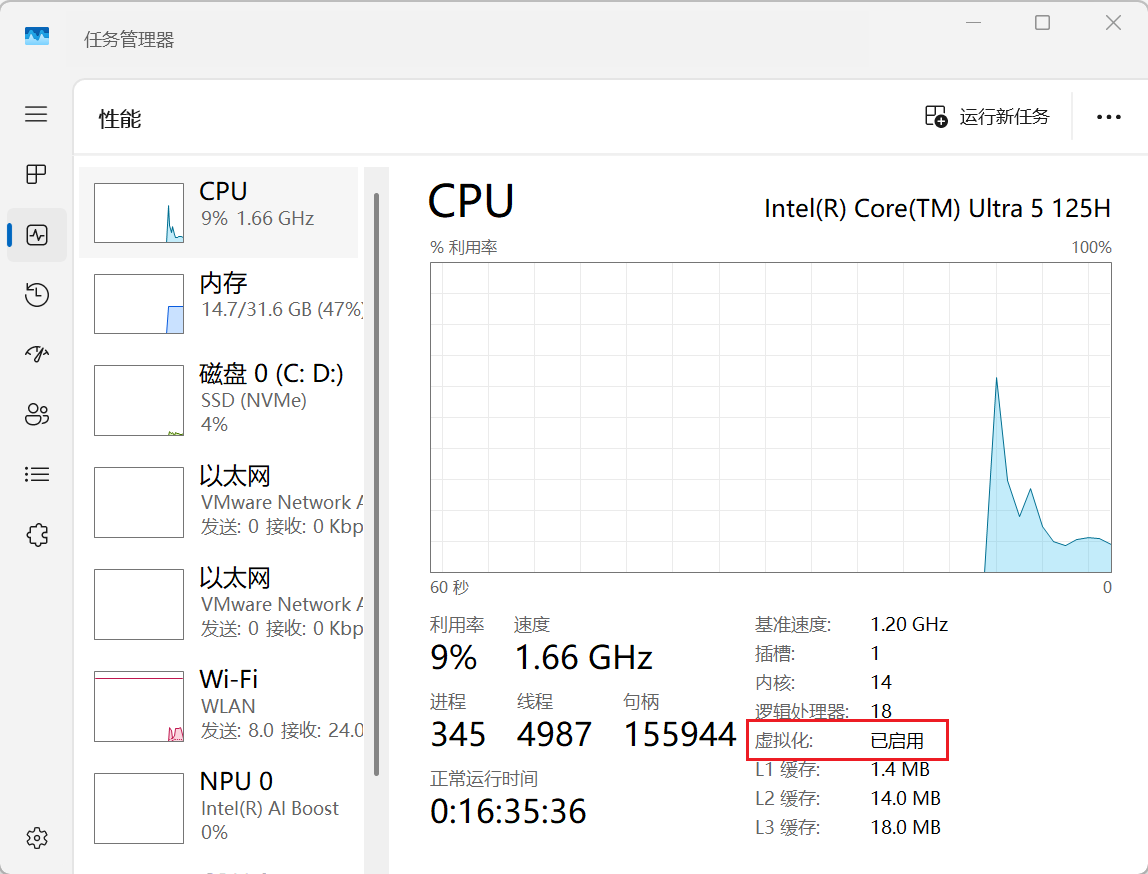Click Run new task button
1148x874 pixels.
tap(987, 117)
